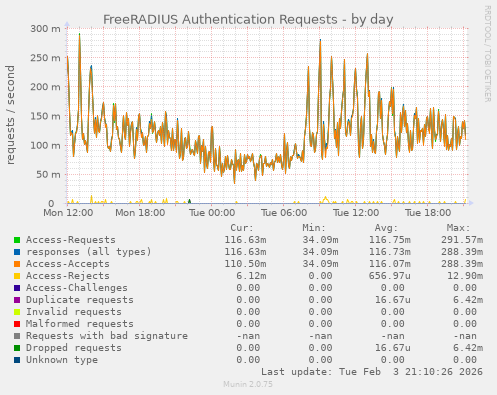This screenshot has height=395, width=497.
Task: Select the responses (all types) label
Action: 89,252
